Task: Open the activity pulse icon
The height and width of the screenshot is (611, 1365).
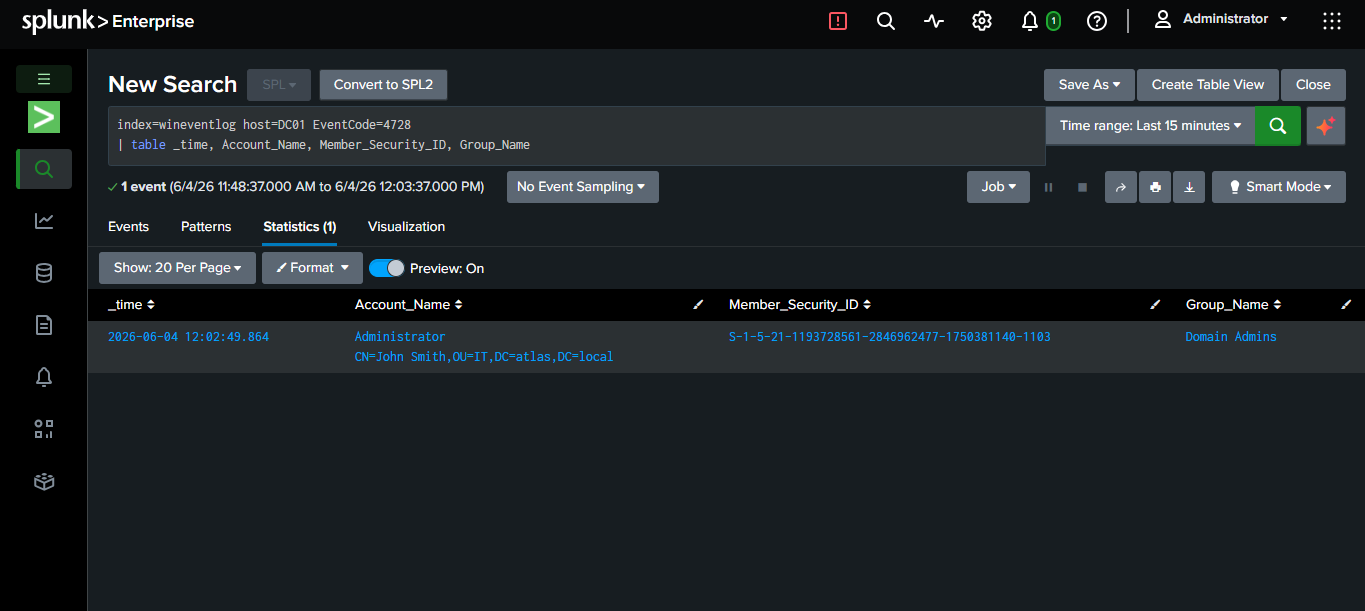Action: pos(934,21)
